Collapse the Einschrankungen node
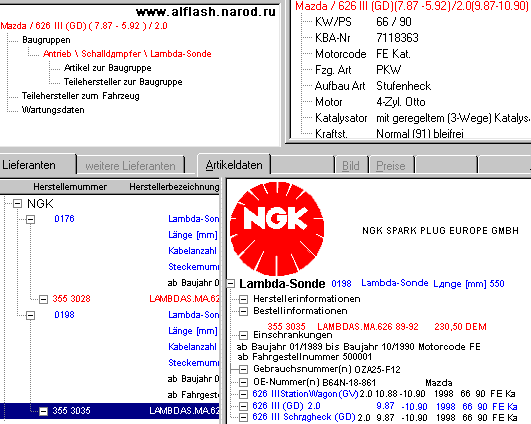The width and height of the screenshot is (531, 424). (243, 335)
